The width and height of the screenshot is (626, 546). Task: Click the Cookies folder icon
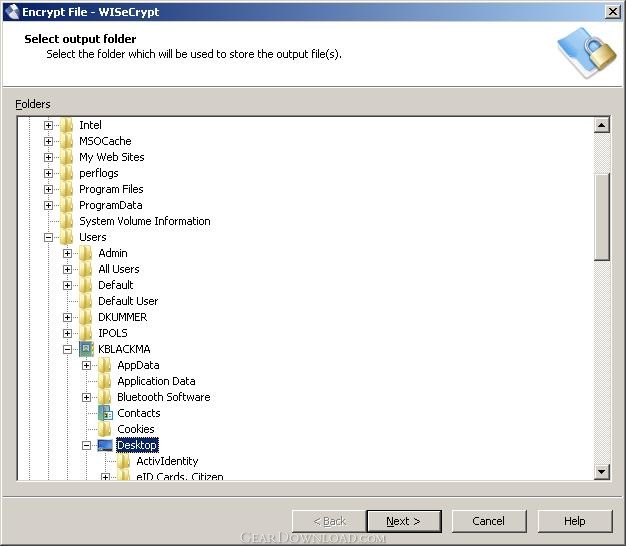point(105,429)
